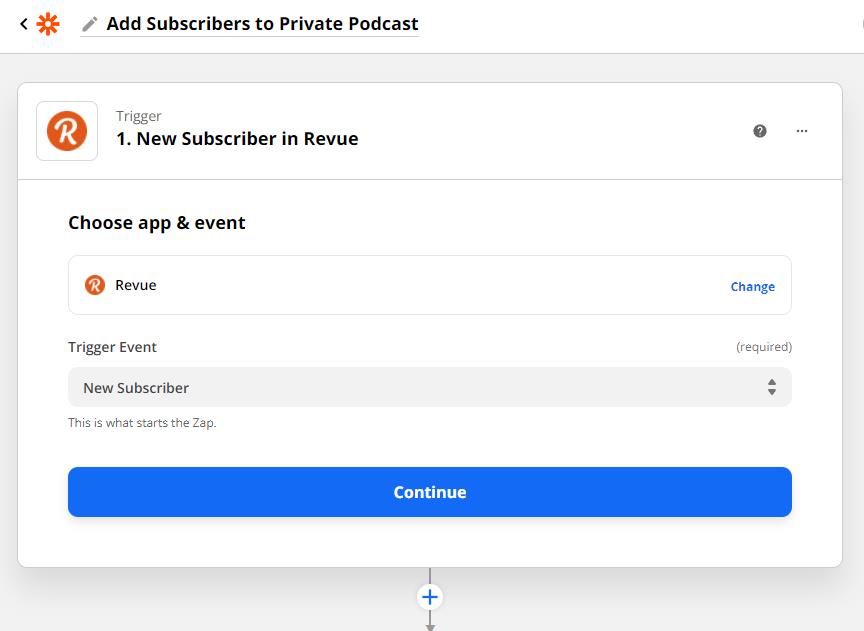Open the three-dot more options menu
864x631 pixels.
(802, 131)
